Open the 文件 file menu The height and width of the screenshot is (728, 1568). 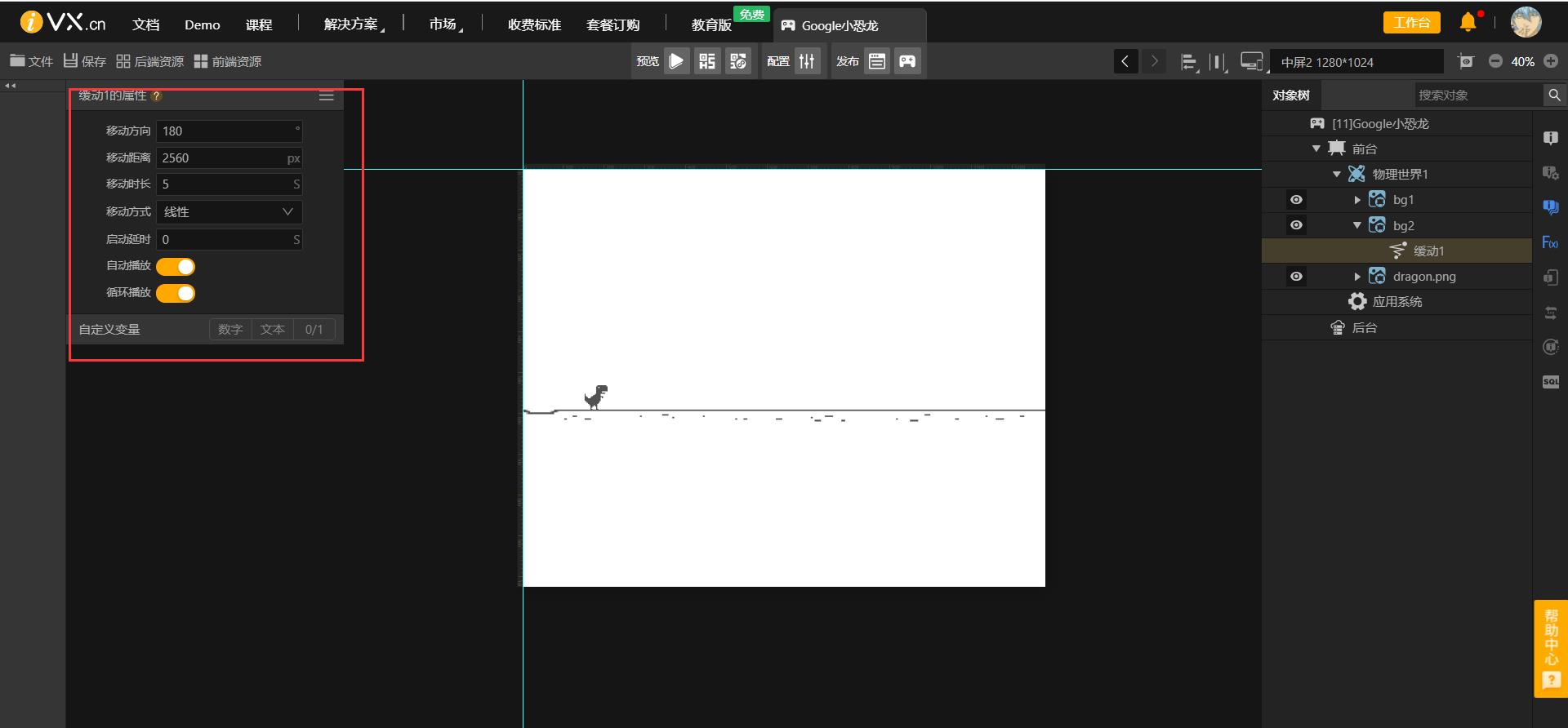coord(31,61)
